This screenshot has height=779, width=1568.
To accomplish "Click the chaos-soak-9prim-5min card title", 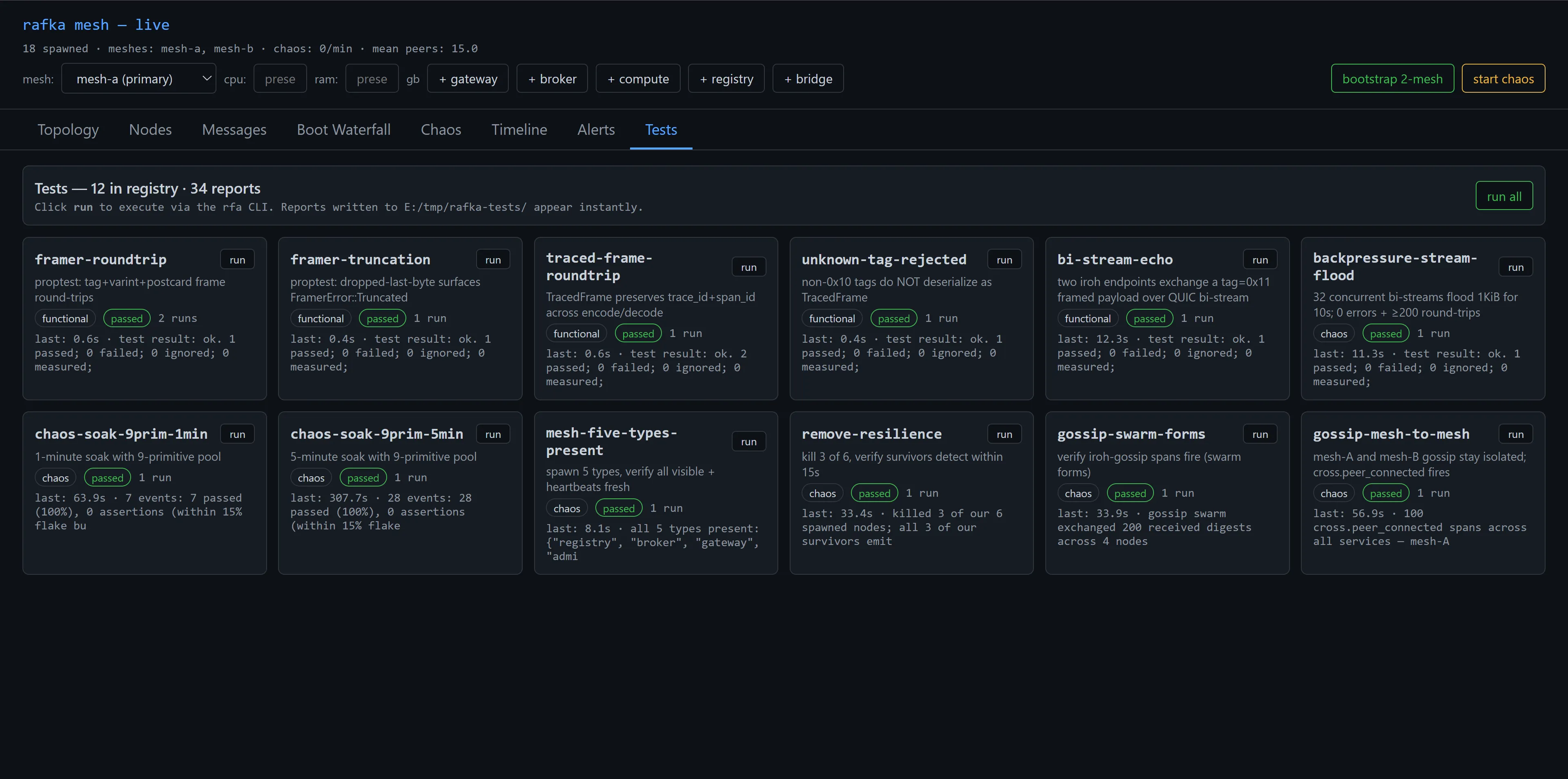I will (x=377, y=434).
